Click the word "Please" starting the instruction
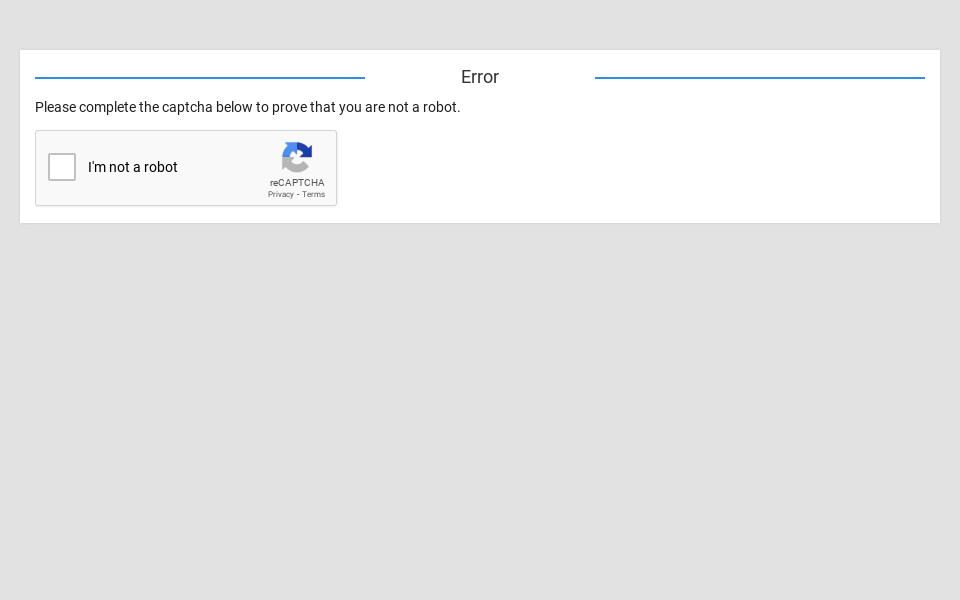Image resolution: width=960 pixels, height=600 pixels. [56, 107]
